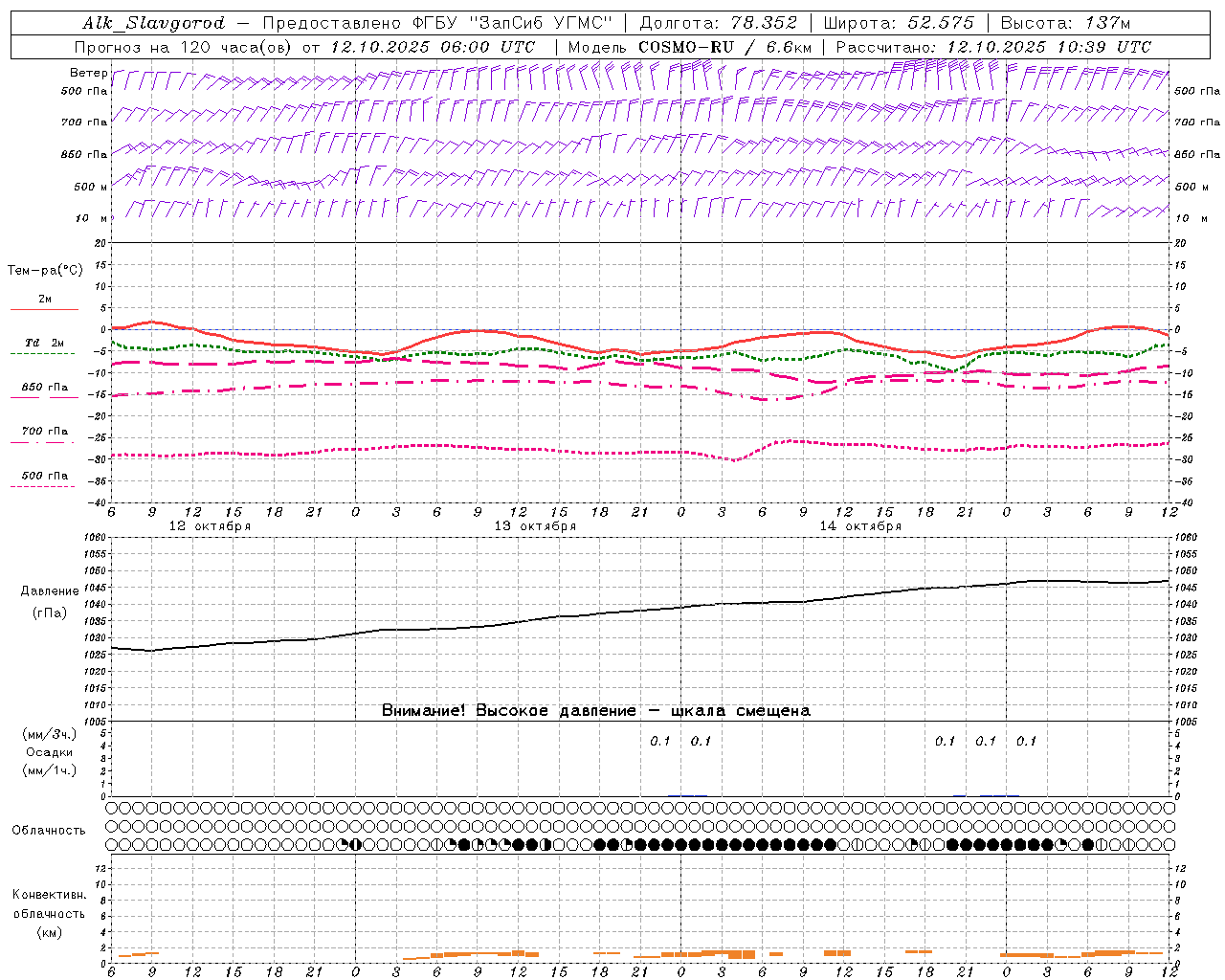Click the '(мм/1ч.)' precipitation unit label
The height and width of the screenshot is (980, 1225).
(x=49, y=770)
